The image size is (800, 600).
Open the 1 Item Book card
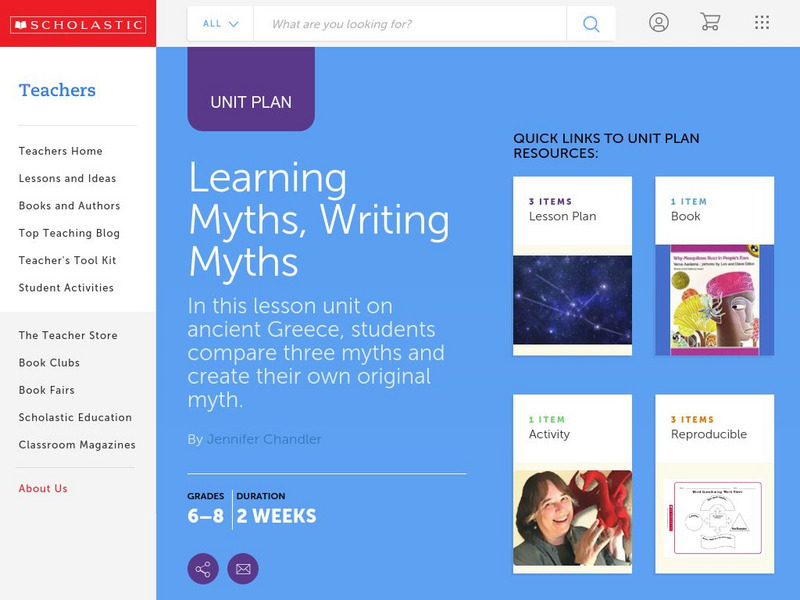[x=714, y=266]
